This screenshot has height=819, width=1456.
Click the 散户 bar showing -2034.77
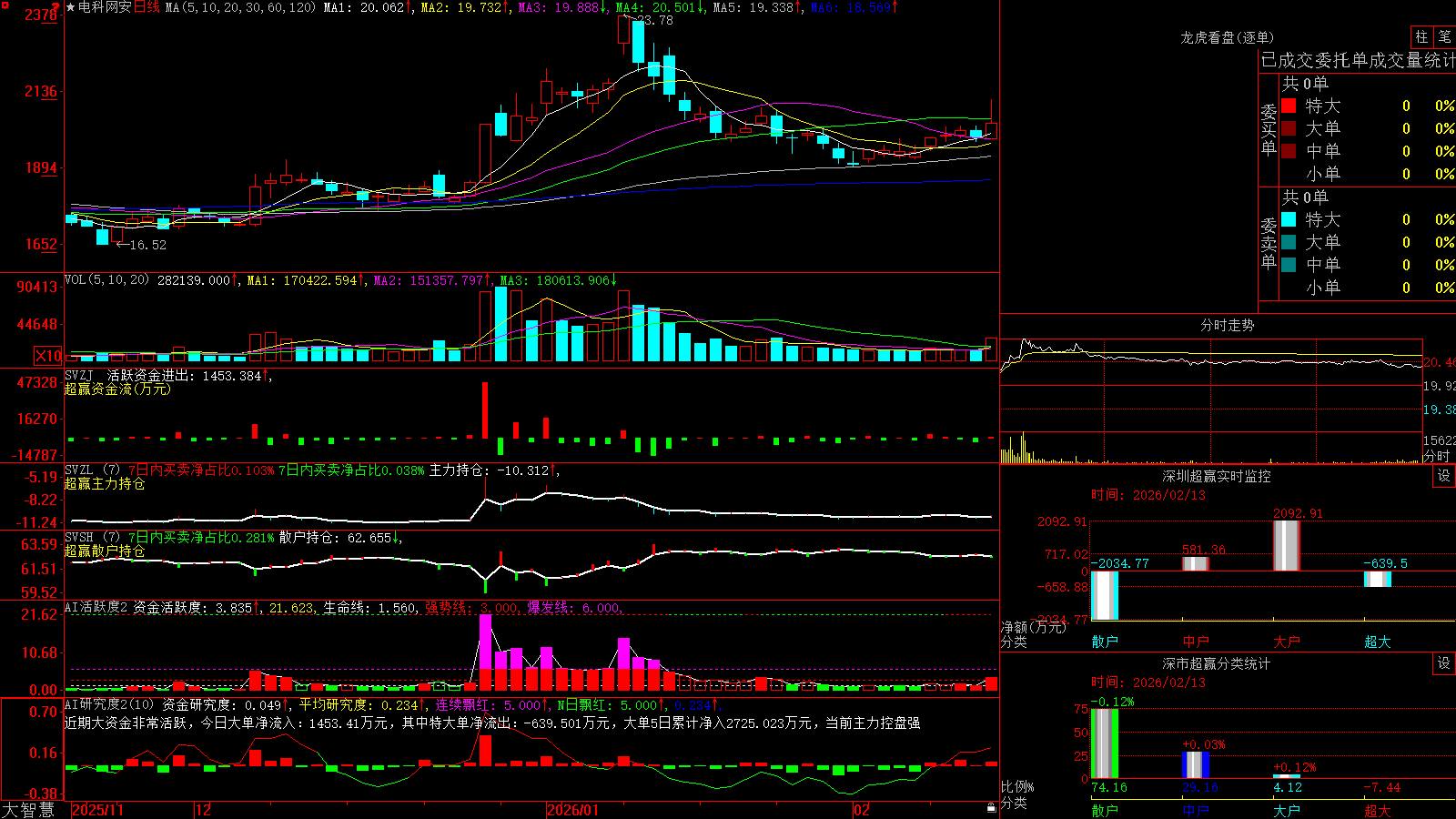(x=1105, y=595)
